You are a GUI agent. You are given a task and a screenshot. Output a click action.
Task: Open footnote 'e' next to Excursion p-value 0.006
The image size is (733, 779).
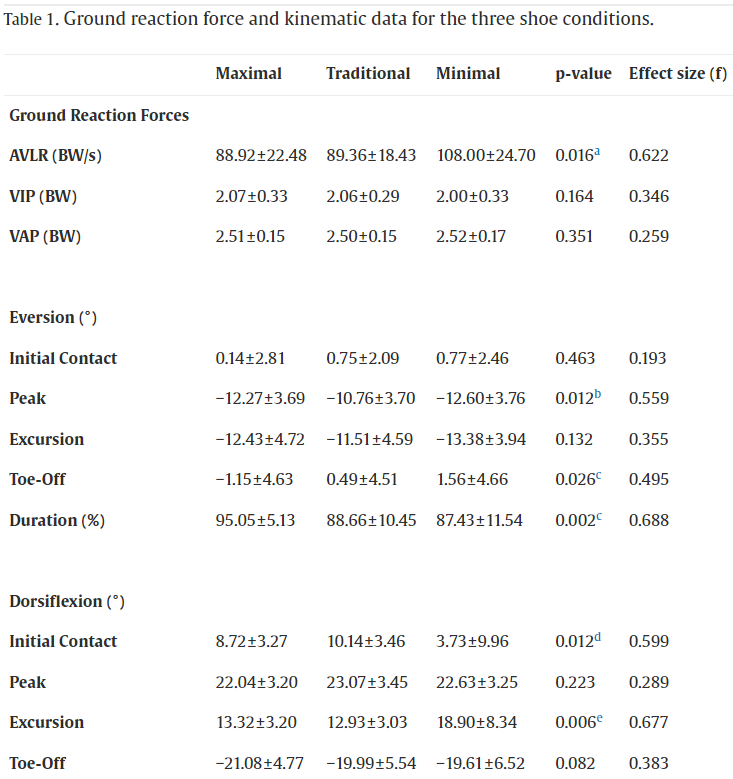(598, 718)
